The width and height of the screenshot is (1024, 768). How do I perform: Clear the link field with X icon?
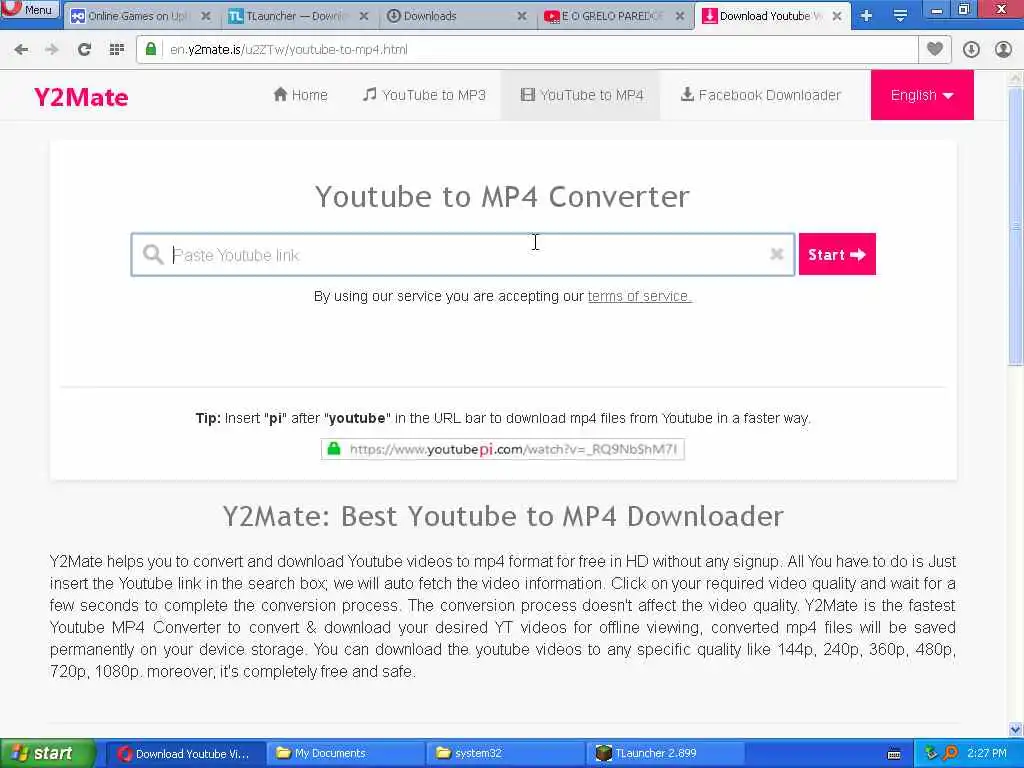pyautogui.click(x=776, y=254)
